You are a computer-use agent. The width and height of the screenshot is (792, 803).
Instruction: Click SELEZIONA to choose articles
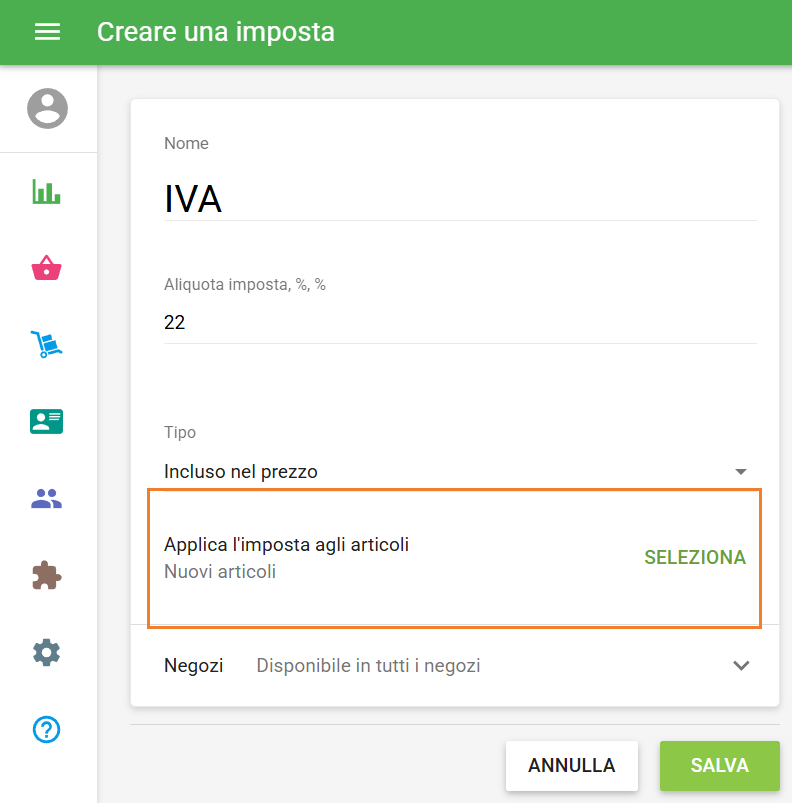pos(695,558)
